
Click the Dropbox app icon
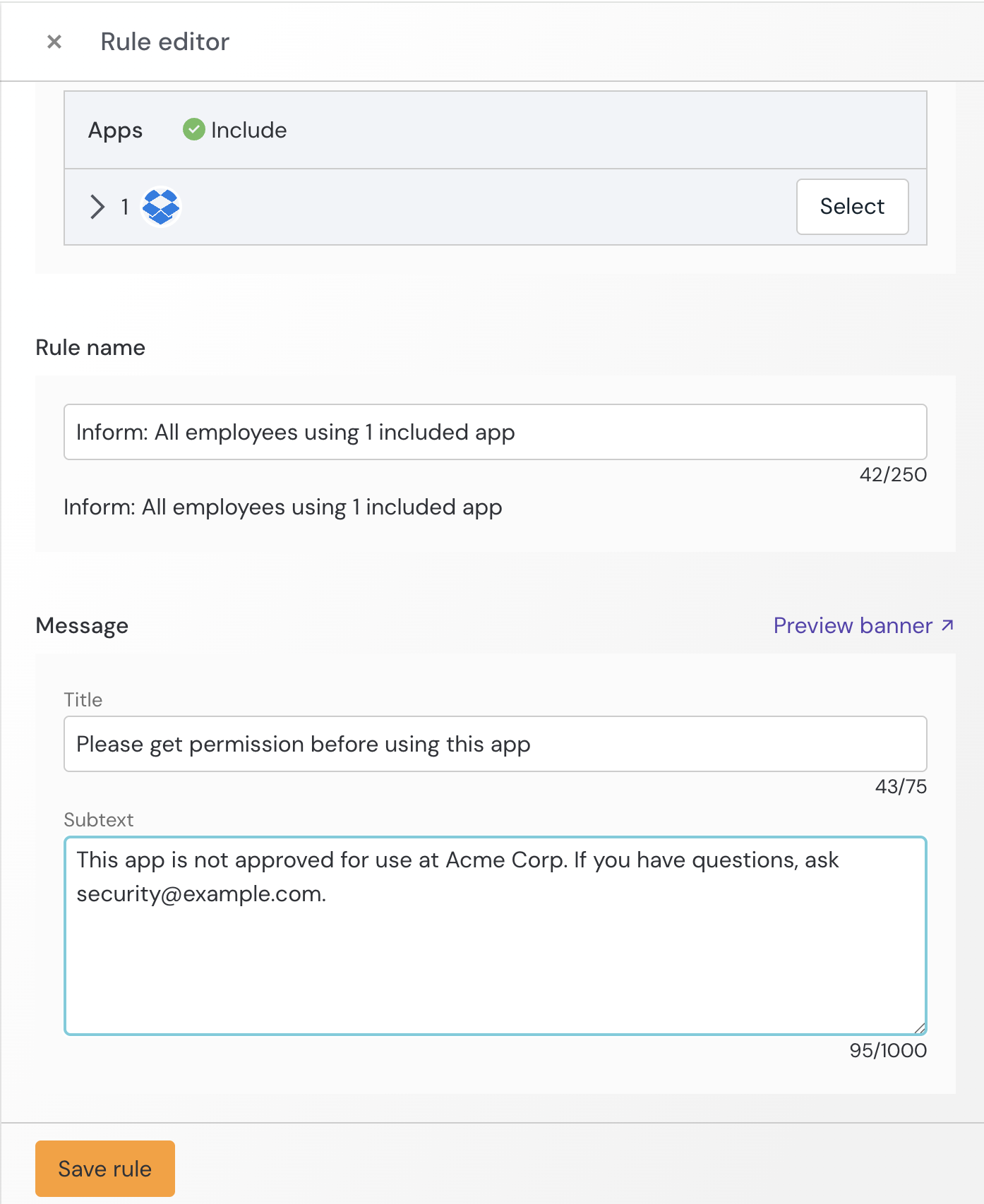click(161, 207)
